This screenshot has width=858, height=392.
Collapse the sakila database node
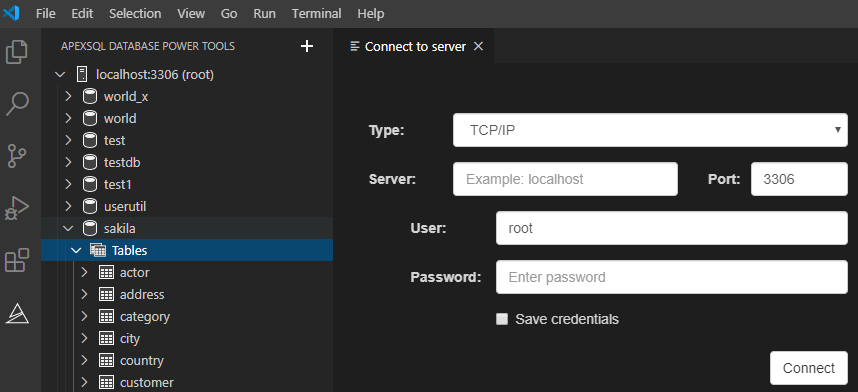pos(68,228)
